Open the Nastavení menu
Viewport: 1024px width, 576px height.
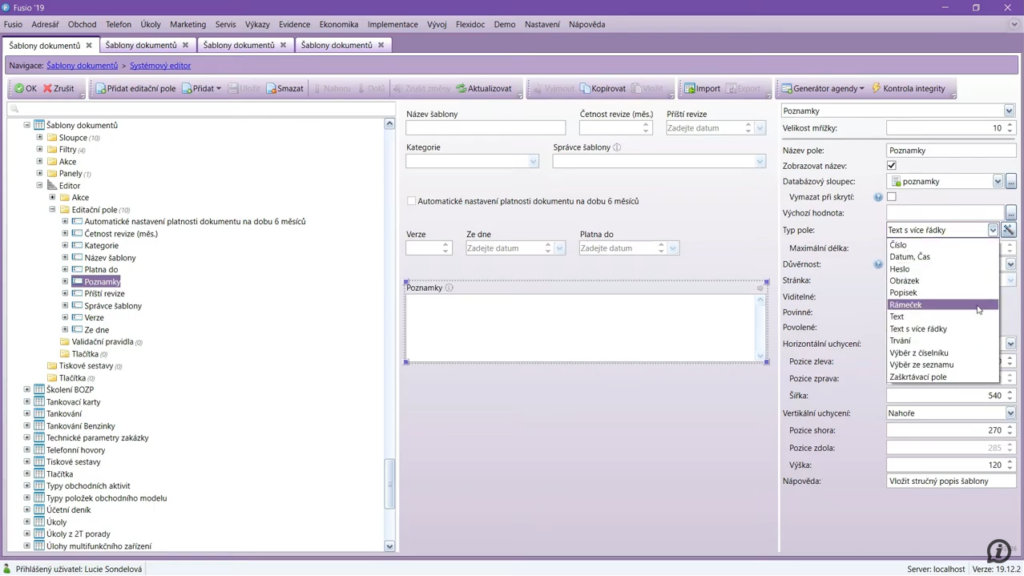542,24
